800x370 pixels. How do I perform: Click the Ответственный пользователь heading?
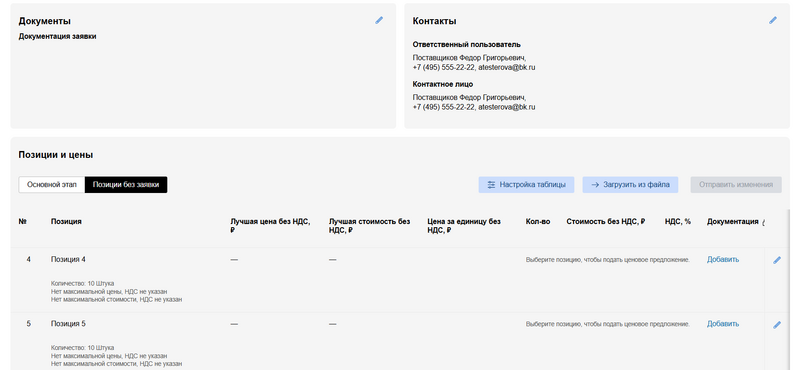tap(467, 44)
